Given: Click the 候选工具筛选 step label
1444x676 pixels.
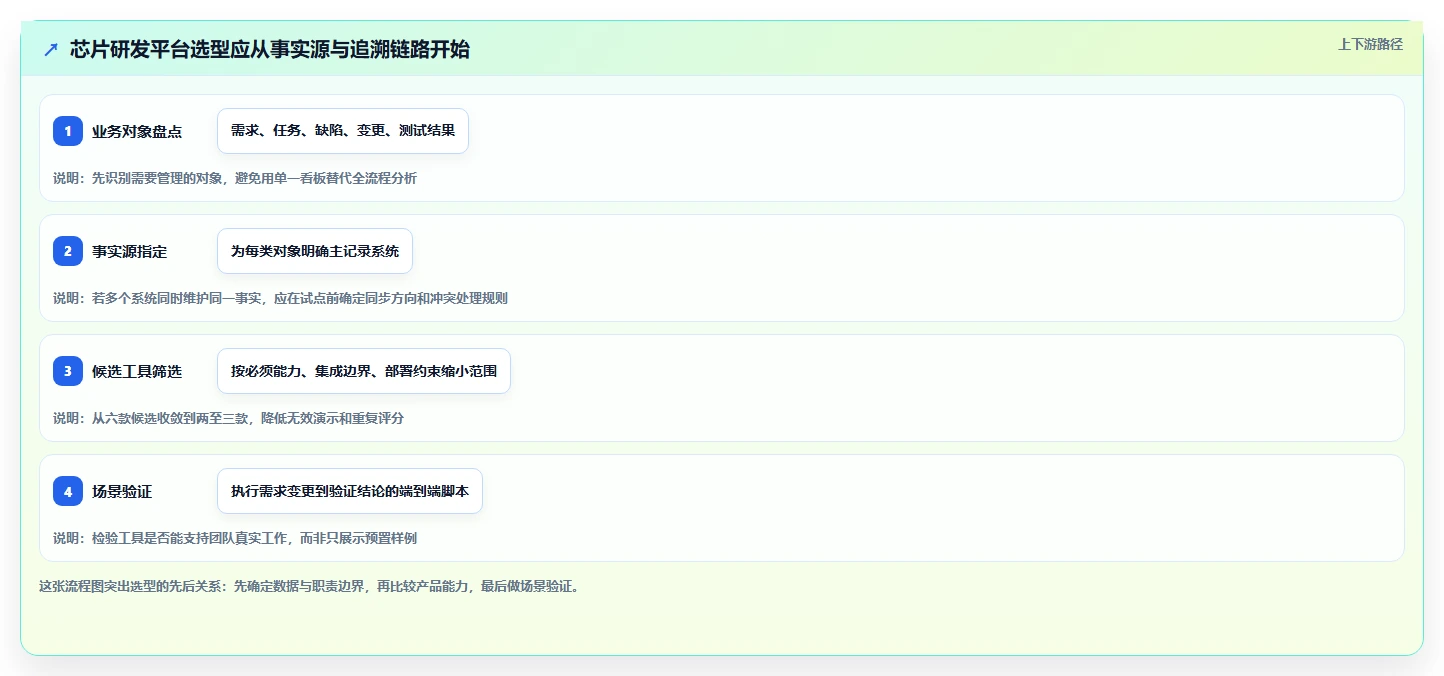Looking at the screenshot, I should 137,371.
